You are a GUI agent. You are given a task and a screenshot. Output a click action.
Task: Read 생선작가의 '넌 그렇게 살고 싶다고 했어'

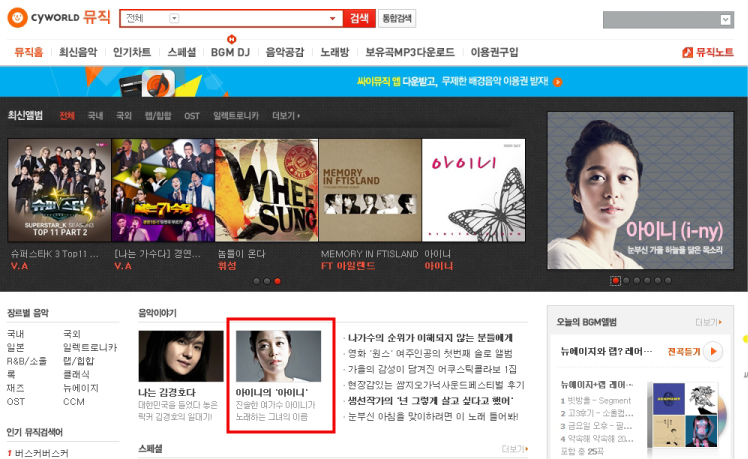click(430, 401)
